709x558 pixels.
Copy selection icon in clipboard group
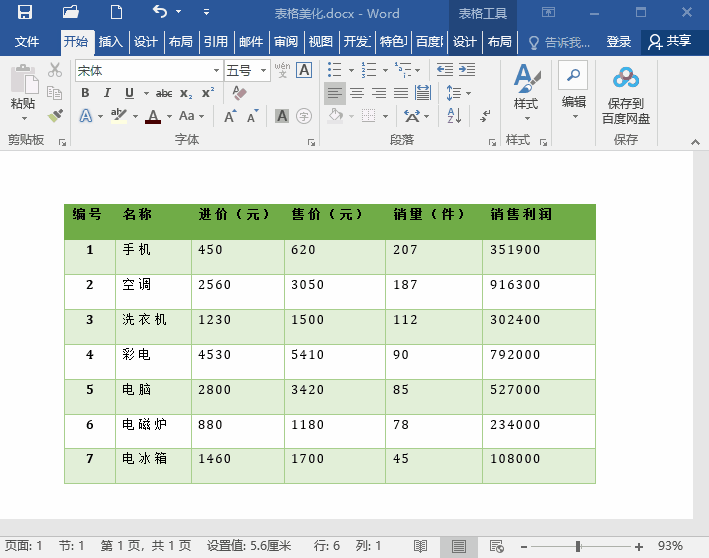coord(55,93)
